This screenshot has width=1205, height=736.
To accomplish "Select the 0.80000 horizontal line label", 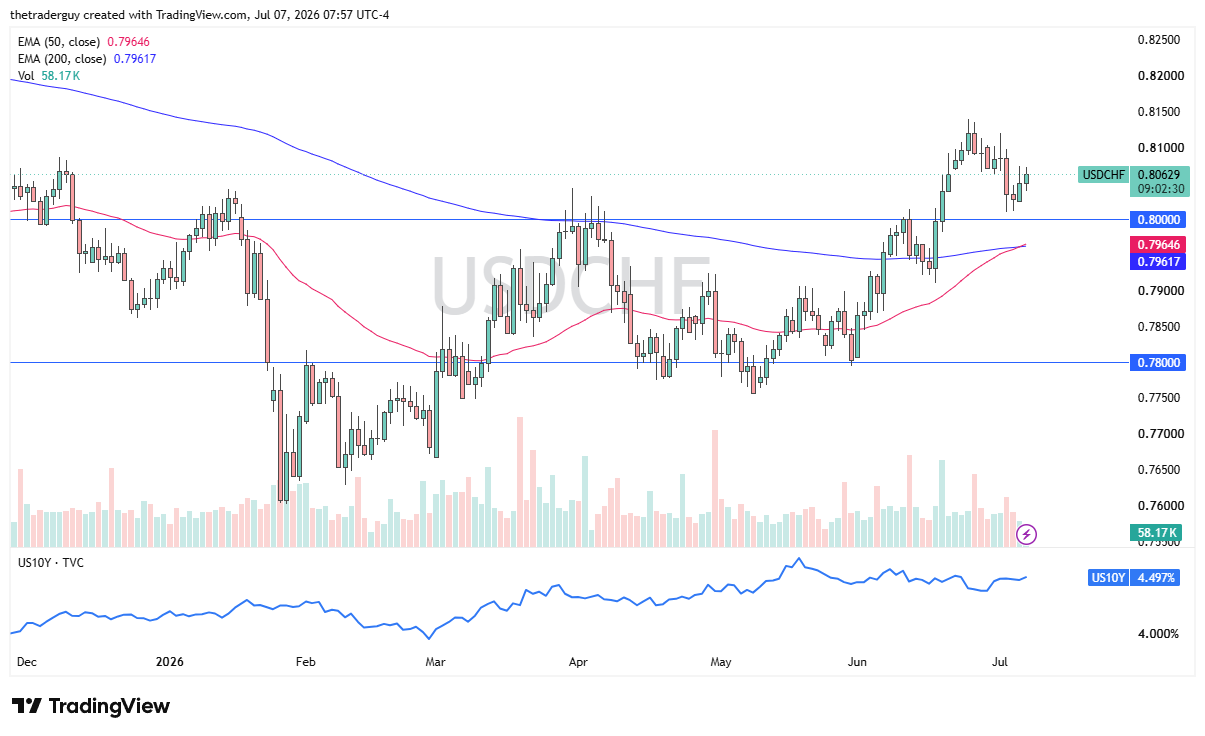I will click(x=1158, y=219).
